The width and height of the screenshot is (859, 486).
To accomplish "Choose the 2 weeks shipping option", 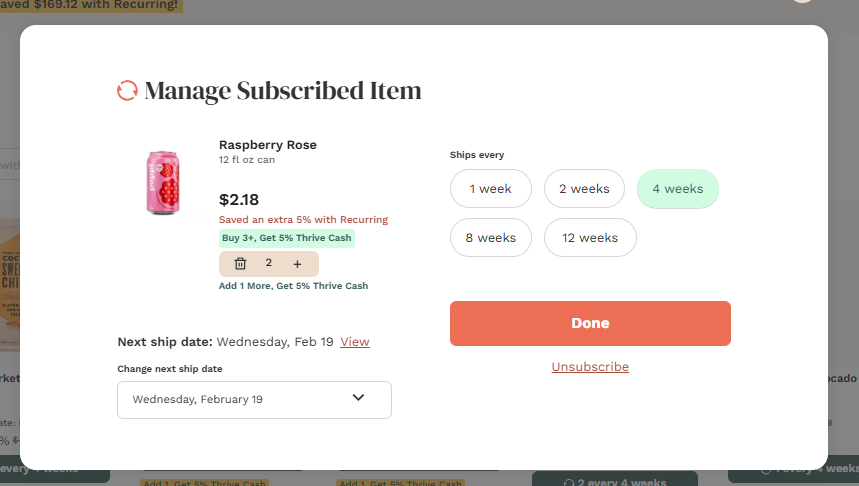I will tap(584, 189).
